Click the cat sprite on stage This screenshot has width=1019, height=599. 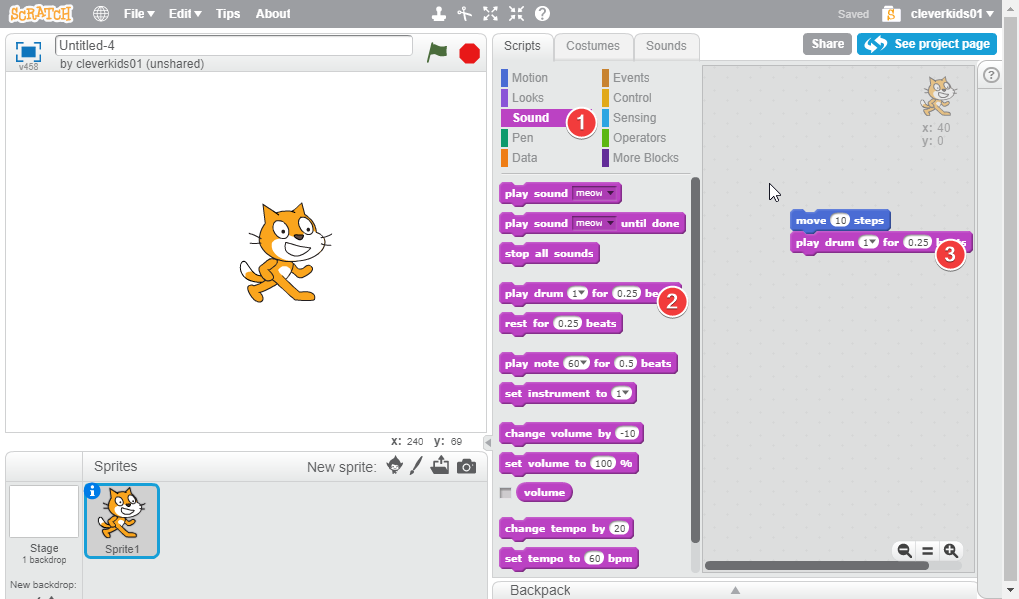click(286, 253)
